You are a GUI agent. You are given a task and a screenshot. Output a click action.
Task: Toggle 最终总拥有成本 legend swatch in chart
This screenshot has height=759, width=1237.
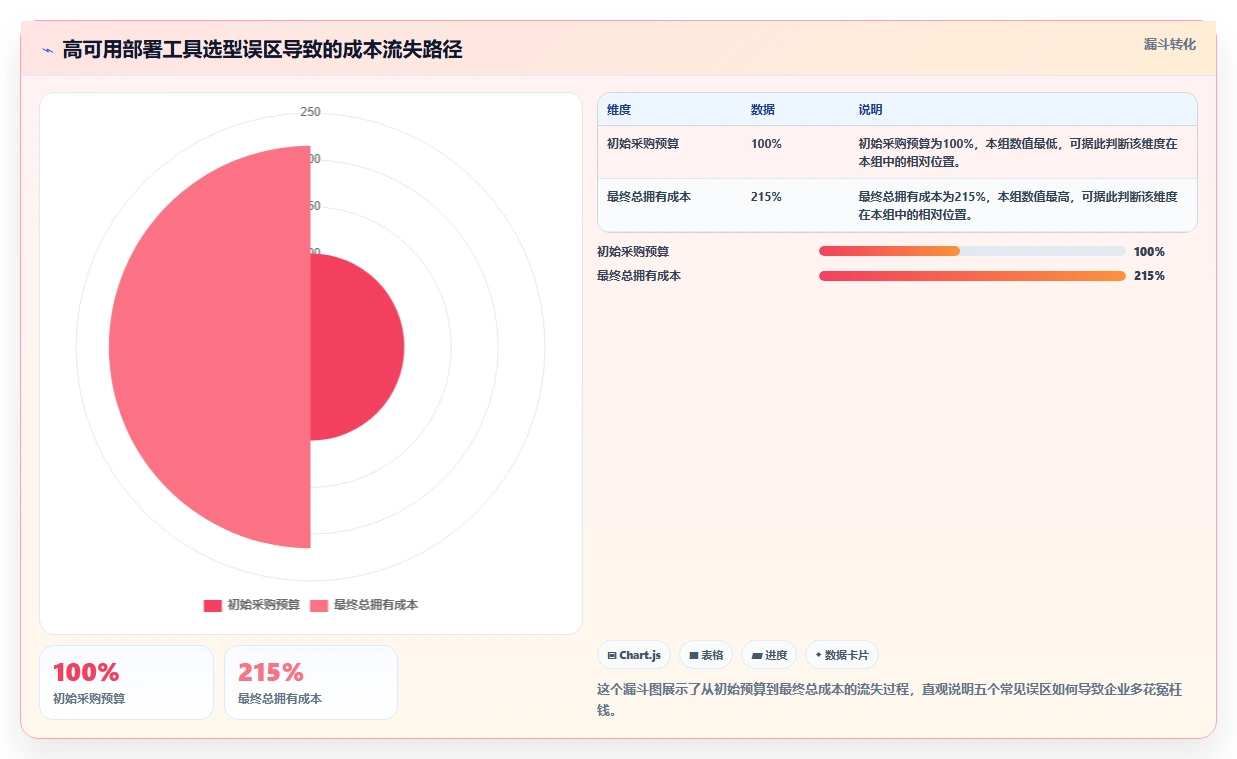pyautogui.click(x=319, y=605)
